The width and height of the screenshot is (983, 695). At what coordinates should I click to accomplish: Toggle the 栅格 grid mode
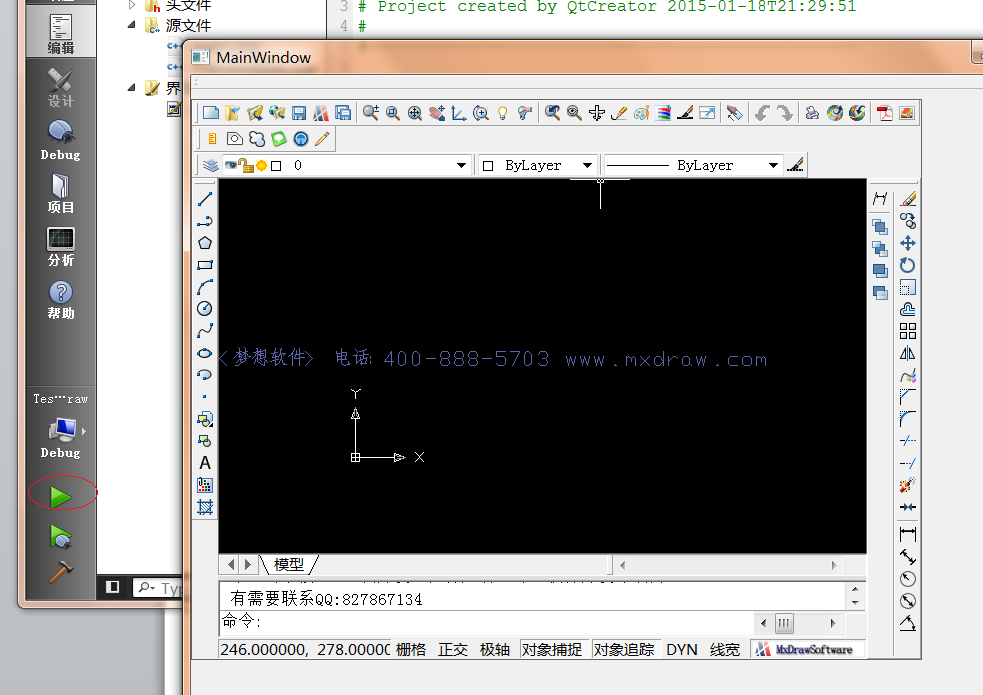point(411,650)
